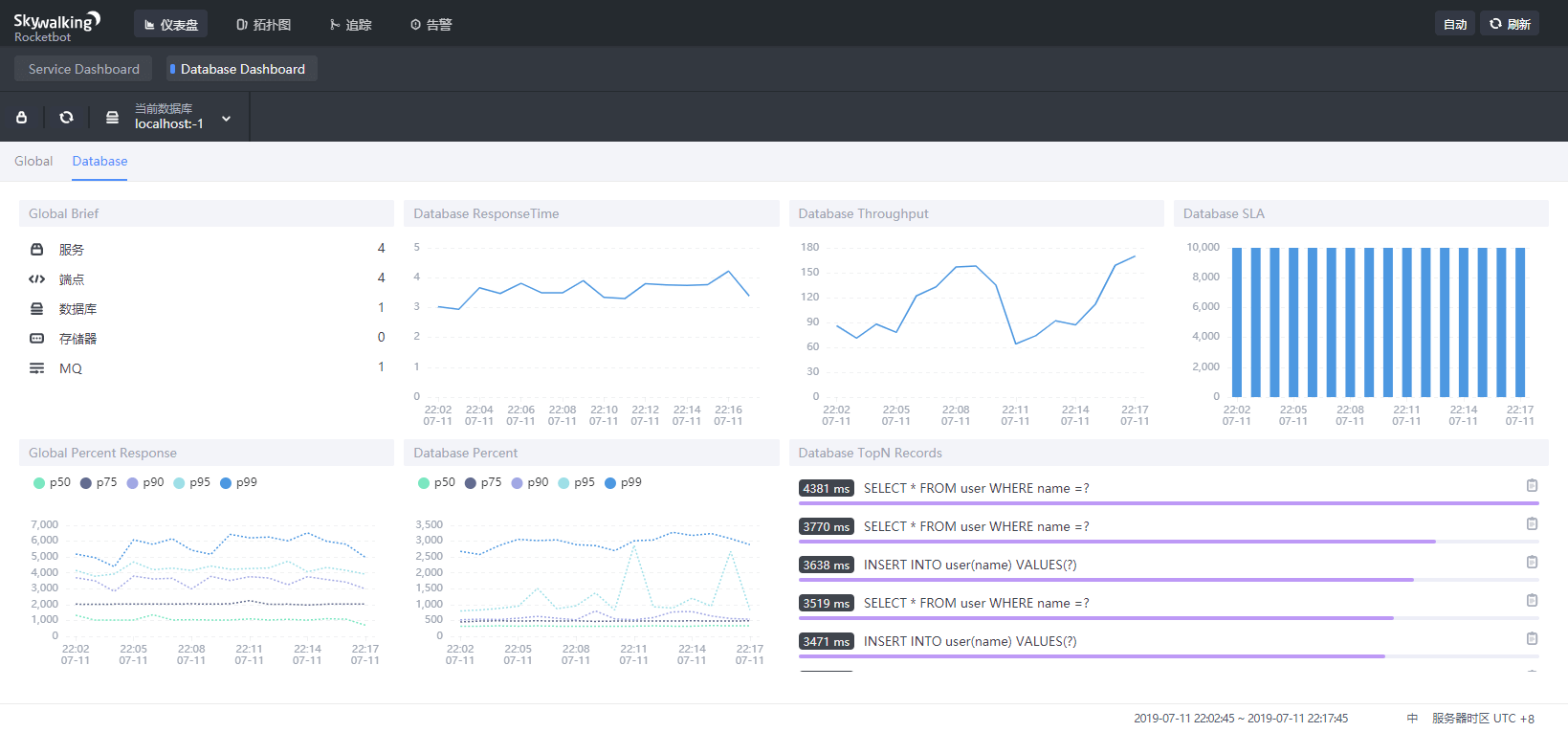Click the 刷新 refresh button
This screenshot has width=1568, height=732.
(x=1510, y=24)
